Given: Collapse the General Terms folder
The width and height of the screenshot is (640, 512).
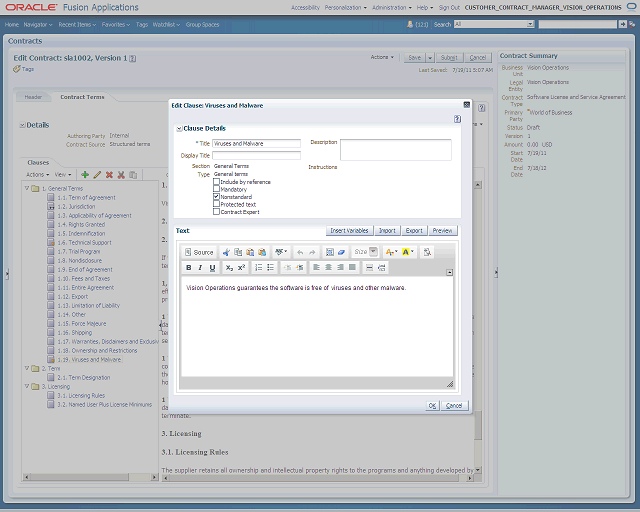Looking at the screenshot, I should click(x=27, y=188).
